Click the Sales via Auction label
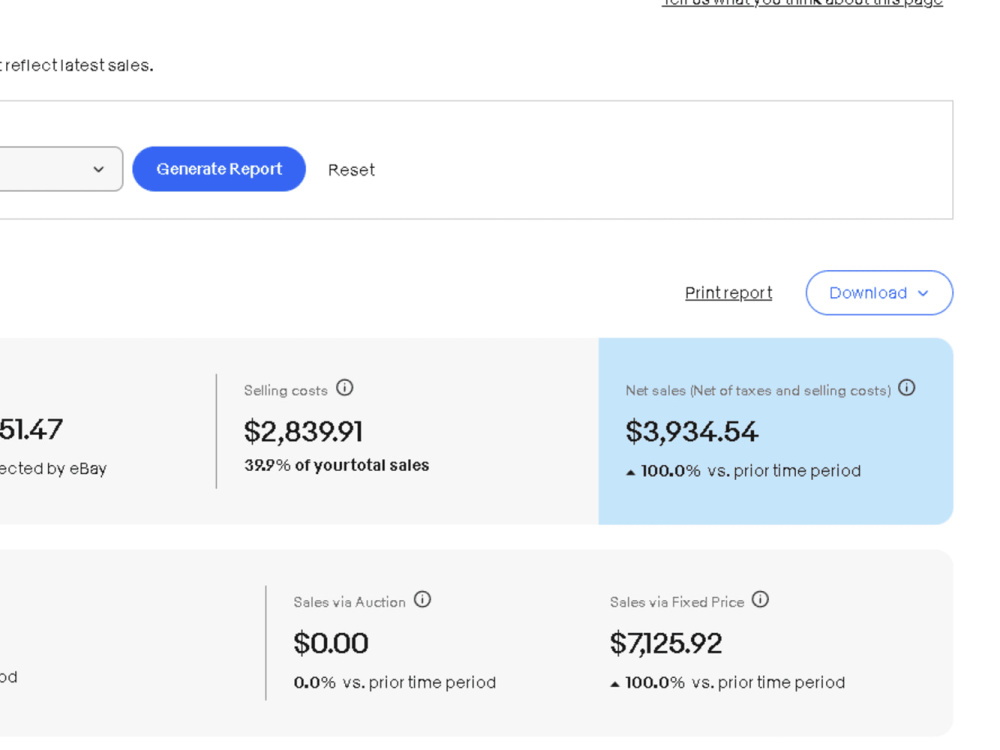The image size is (1000, 750). pyautogui.click(x=349, y=602)
